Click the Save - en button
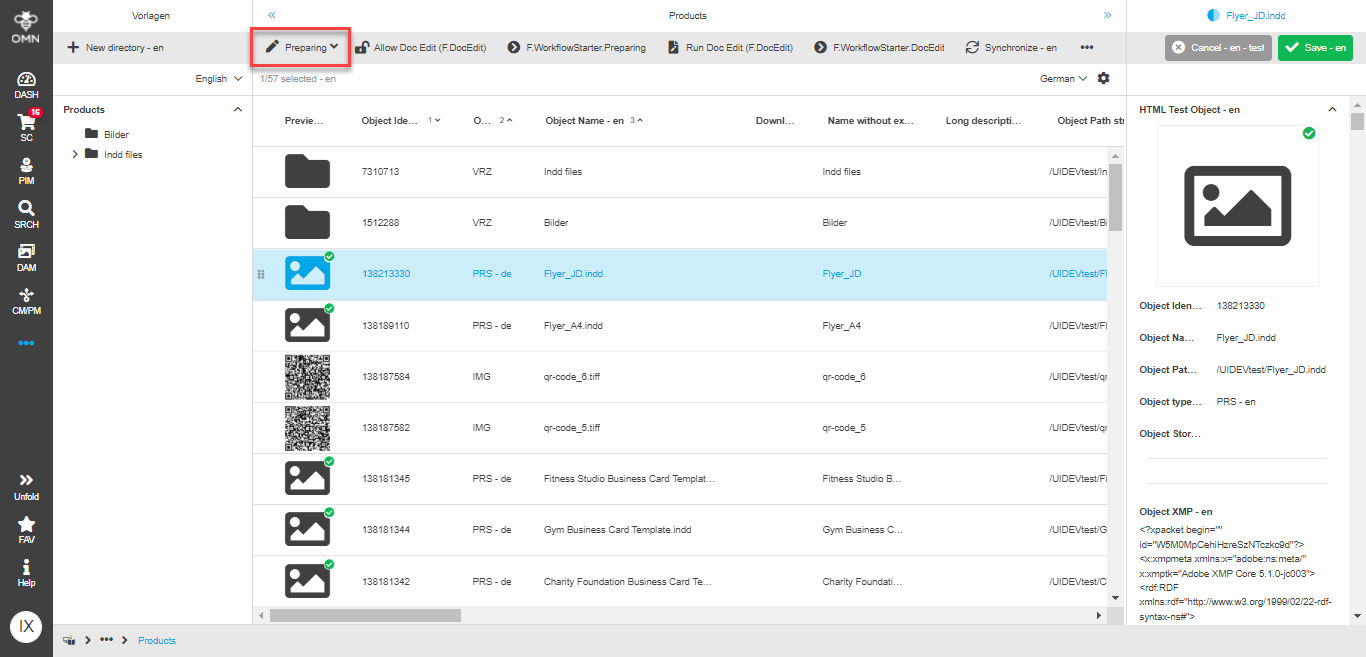The width and height of the screenshot is (1366, 657). (x=1315, y=47)
